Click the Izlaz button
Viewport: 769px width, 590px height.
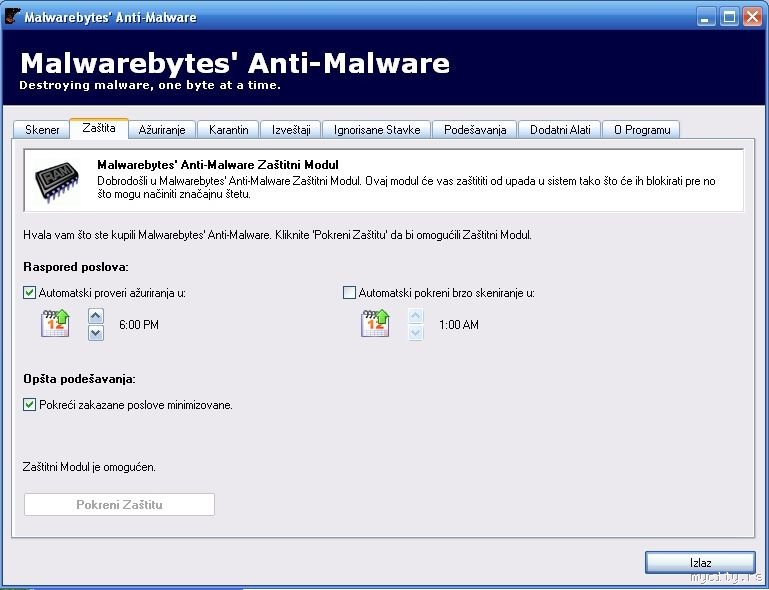pos(700,563)
